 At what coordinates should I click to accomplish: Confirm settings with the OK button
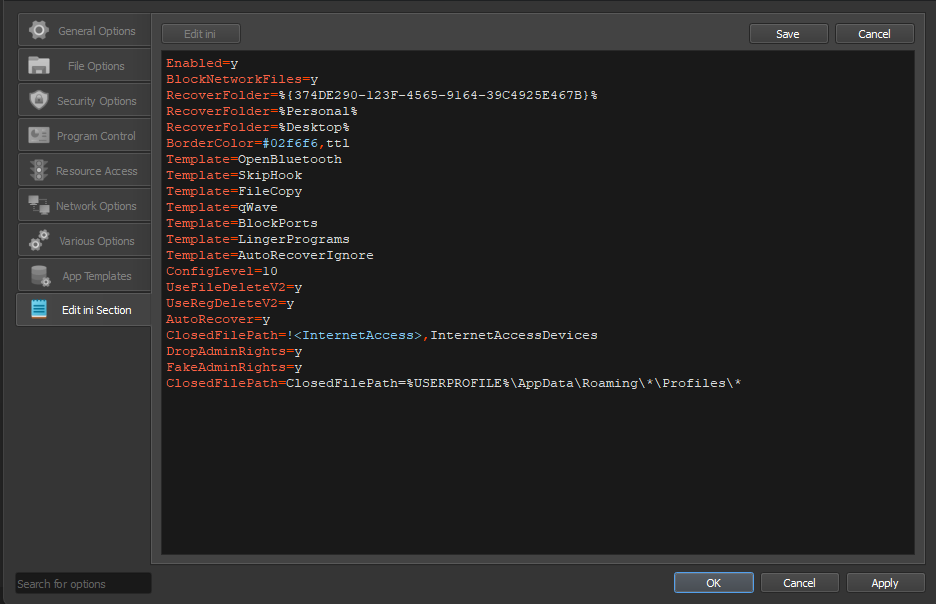pos(713,583)
